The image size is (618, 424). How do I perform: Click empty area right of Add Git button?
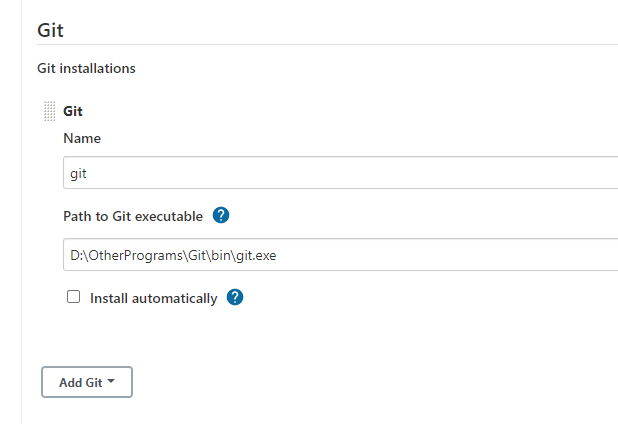pos(350,382)
